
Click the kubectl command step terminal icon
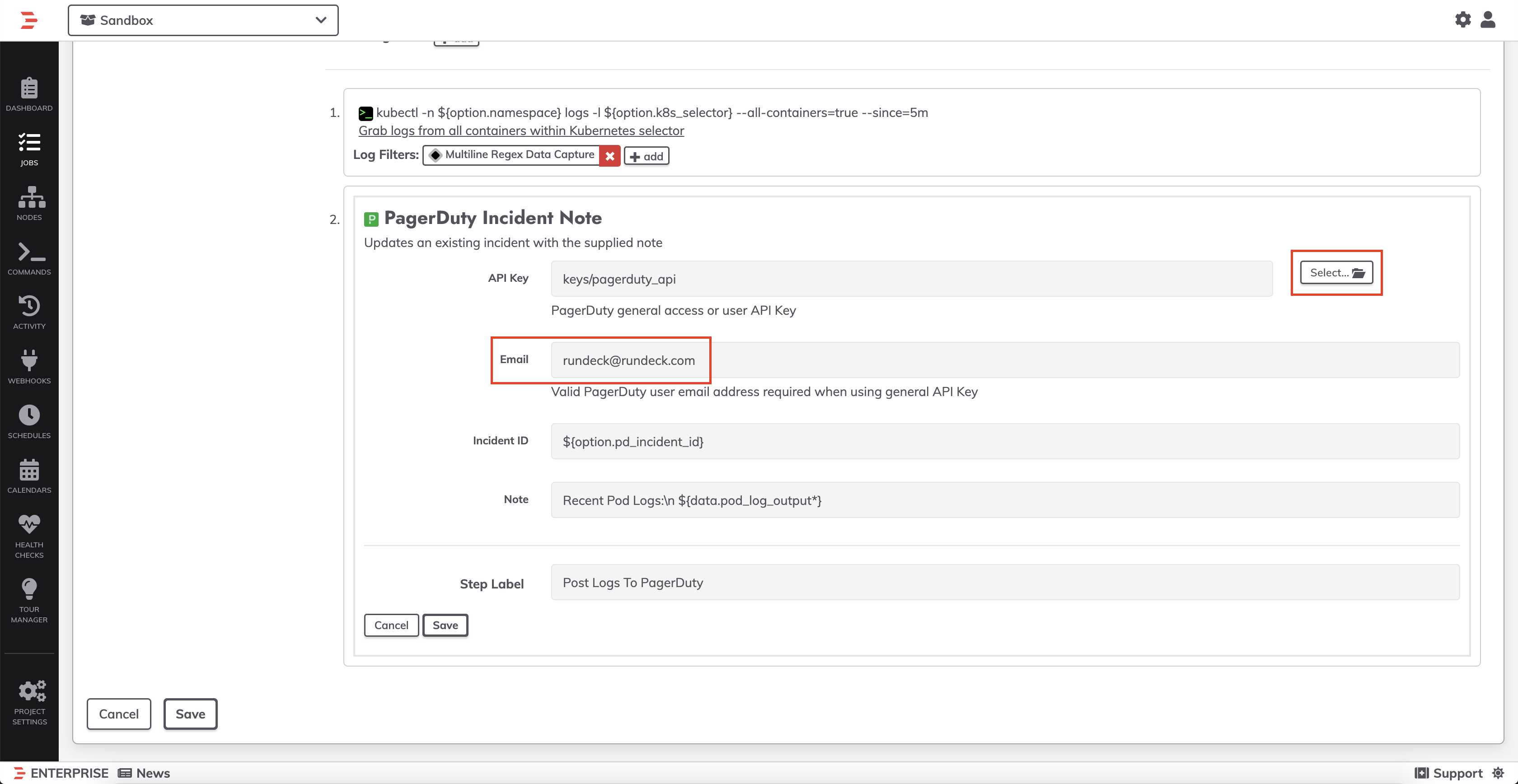(x=365, y=113)
